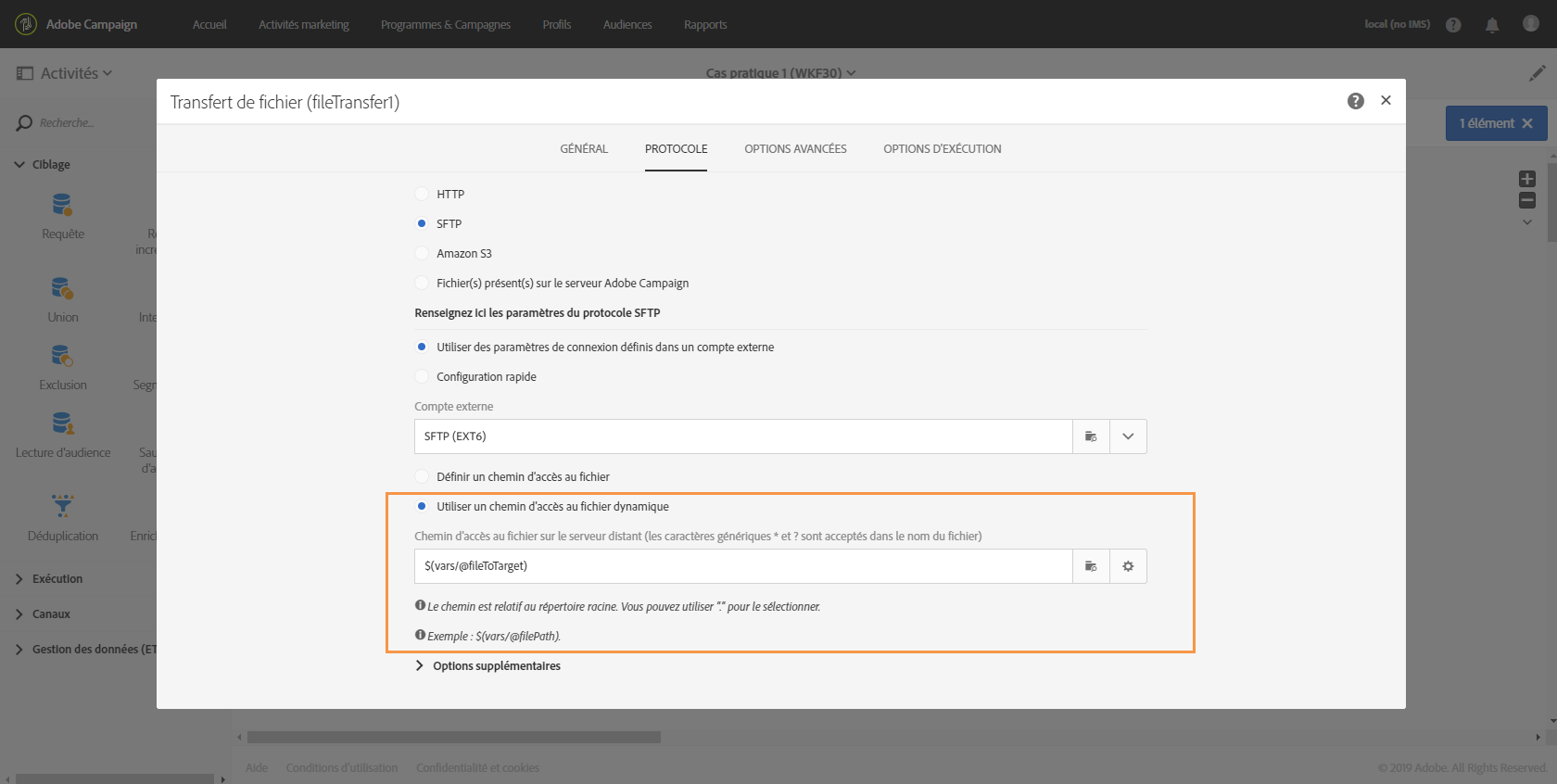The width and height of the screenshot is (1557, 784).
Task: Open the expression editor gear icon
Action: [x=1128, y=566]
